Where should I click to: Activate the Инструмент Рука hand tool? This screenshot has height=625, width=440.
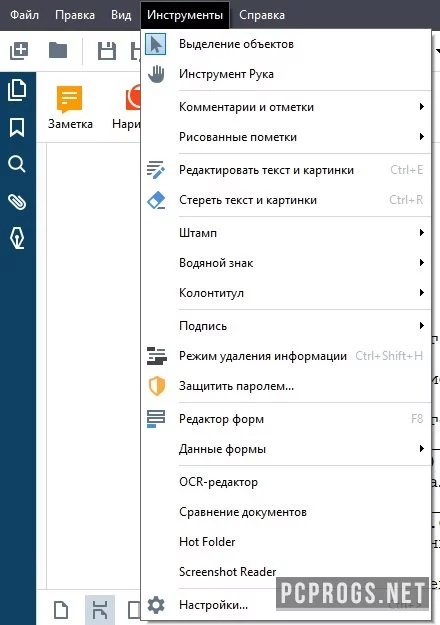pos(286,74)
